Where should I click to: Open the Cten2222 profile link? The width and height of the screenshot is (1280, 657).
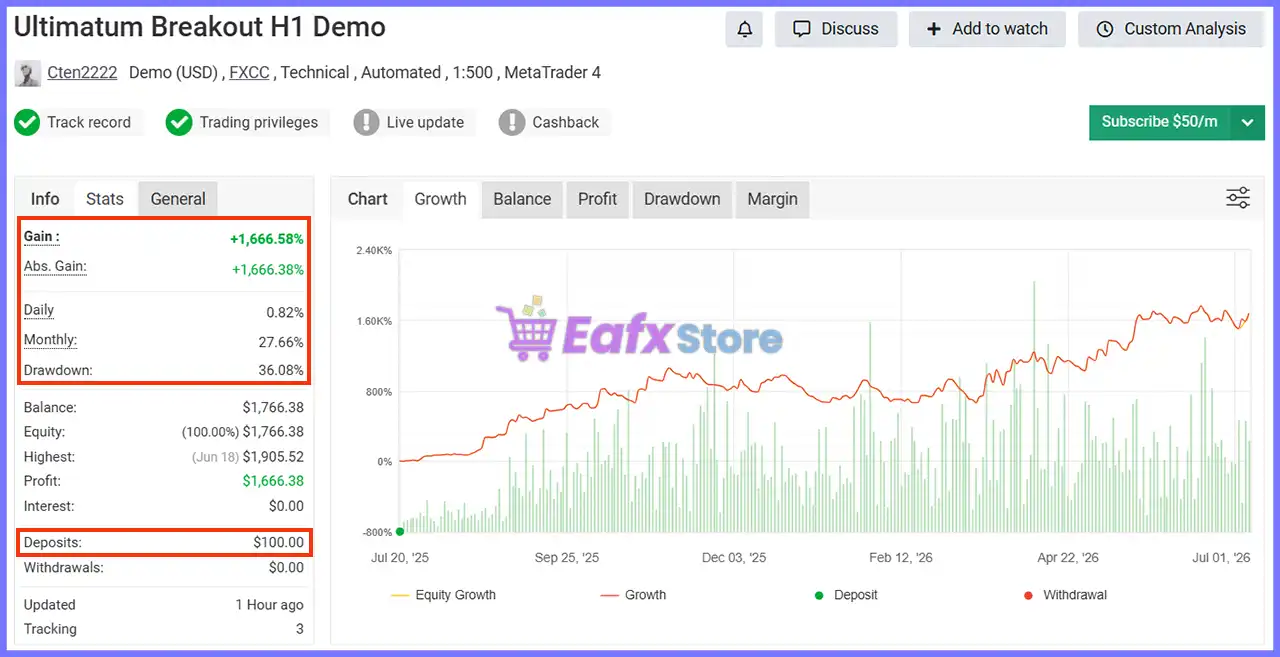click(82, 73)
